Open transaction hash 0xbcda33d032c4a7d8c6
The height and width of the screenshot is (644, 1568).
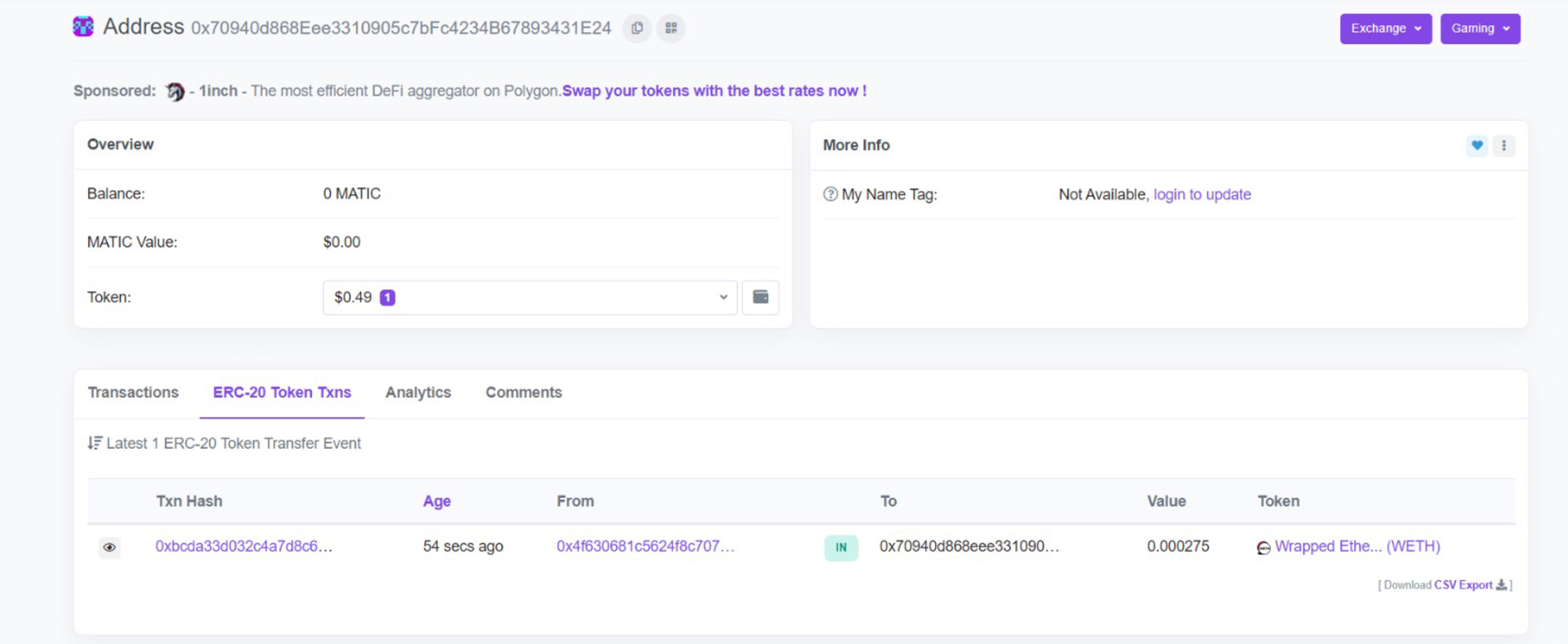[x=244, y=547]
